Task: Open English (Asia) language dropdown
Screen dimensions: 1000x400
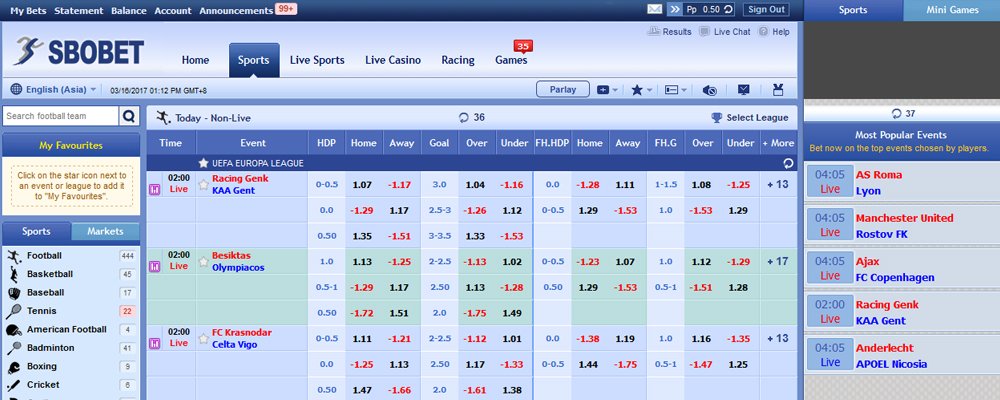Action: [x=54, y=90]
